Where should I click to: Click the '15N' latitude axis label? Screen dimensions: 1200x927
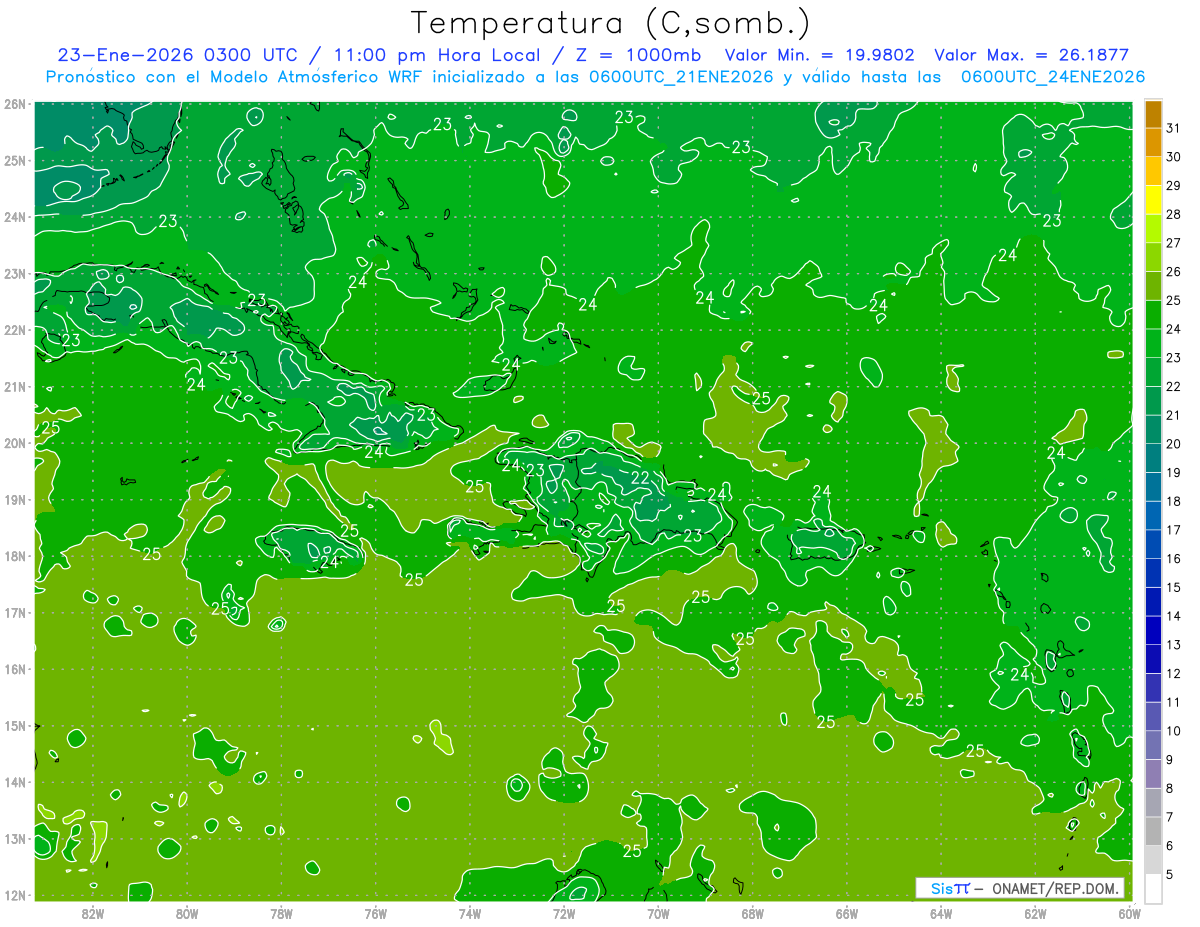[x=14, y=726]
